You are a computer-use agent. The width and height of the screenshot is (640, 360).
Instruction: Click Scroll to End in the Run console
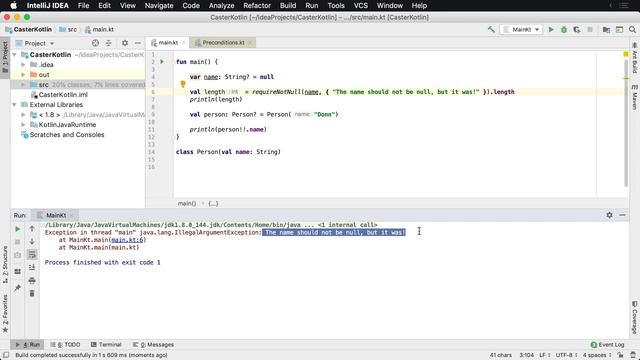[32, 267]
